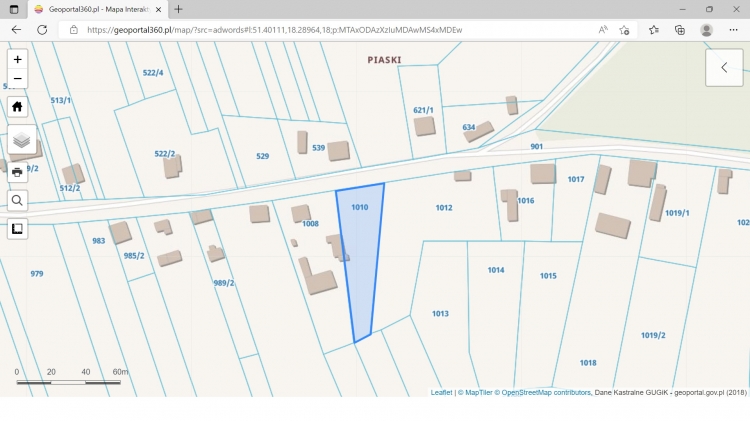Click parcel 1012 on the map

coord(444,208)
